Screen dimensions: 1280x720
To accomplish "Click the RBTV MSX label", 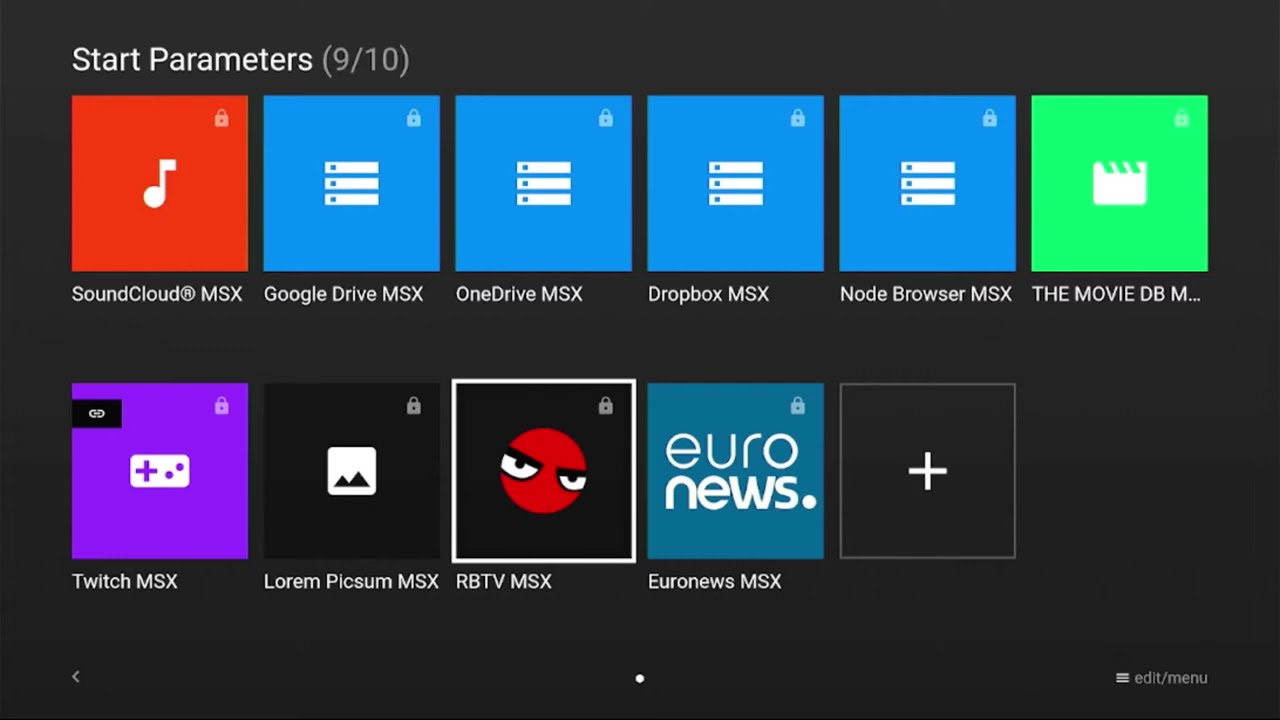I will tap(504, 581).
